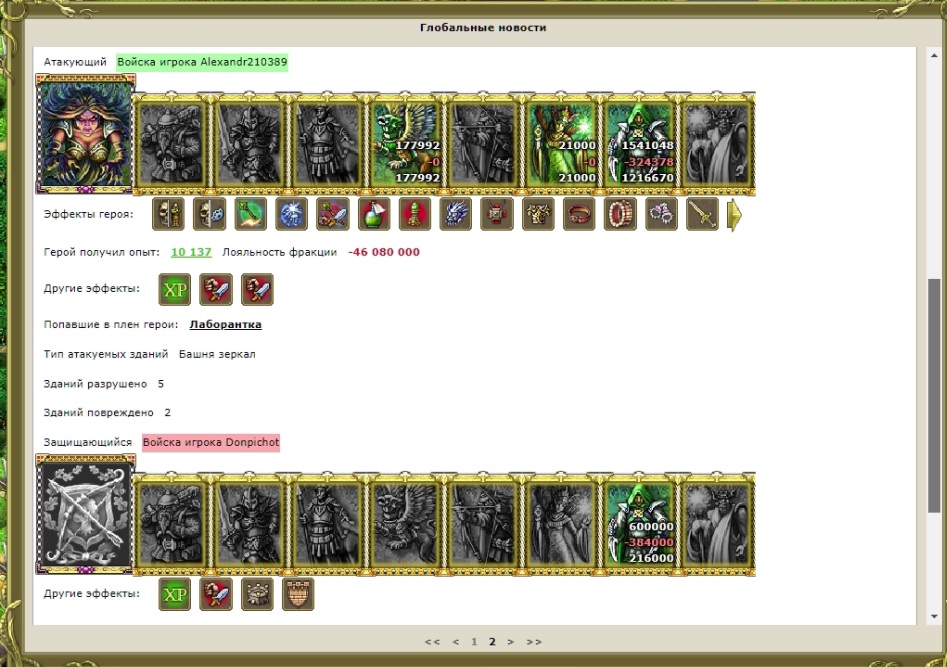Select the green potion flask hero effect

[x=374, y=214]
